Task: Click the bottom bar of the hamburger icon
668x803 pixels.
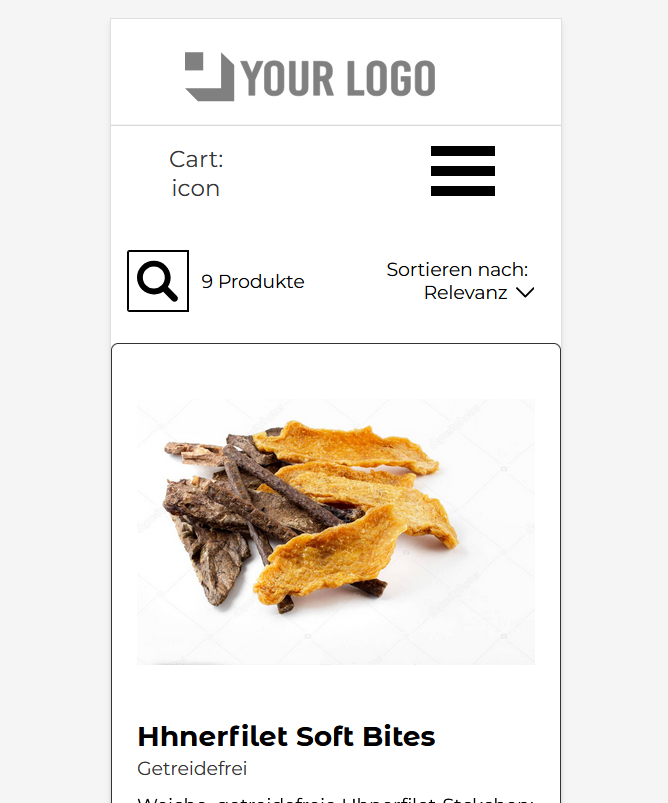Action: pos(463,192)
